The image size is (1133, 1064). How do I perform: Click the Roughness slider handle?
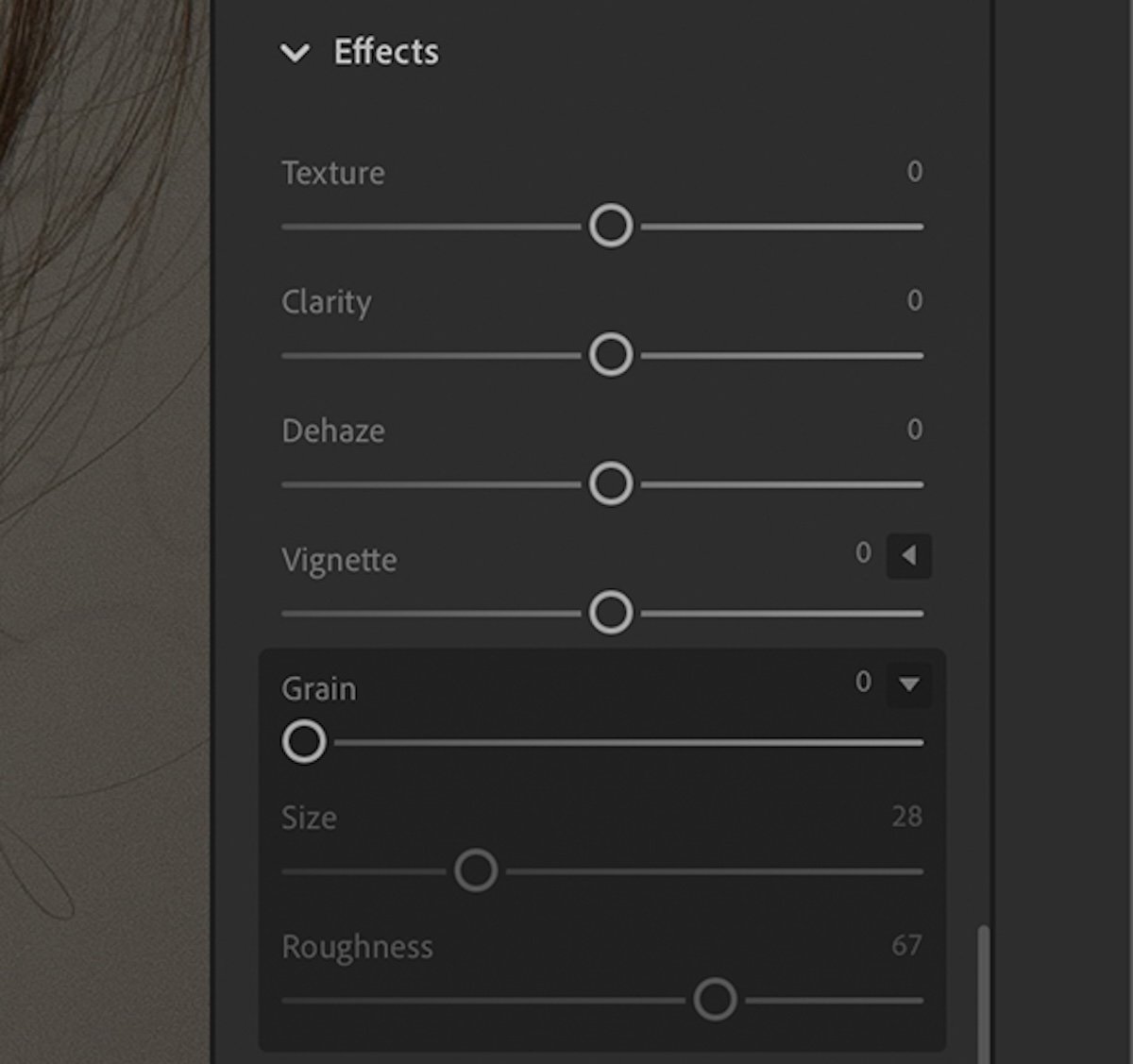pos(716,998)
